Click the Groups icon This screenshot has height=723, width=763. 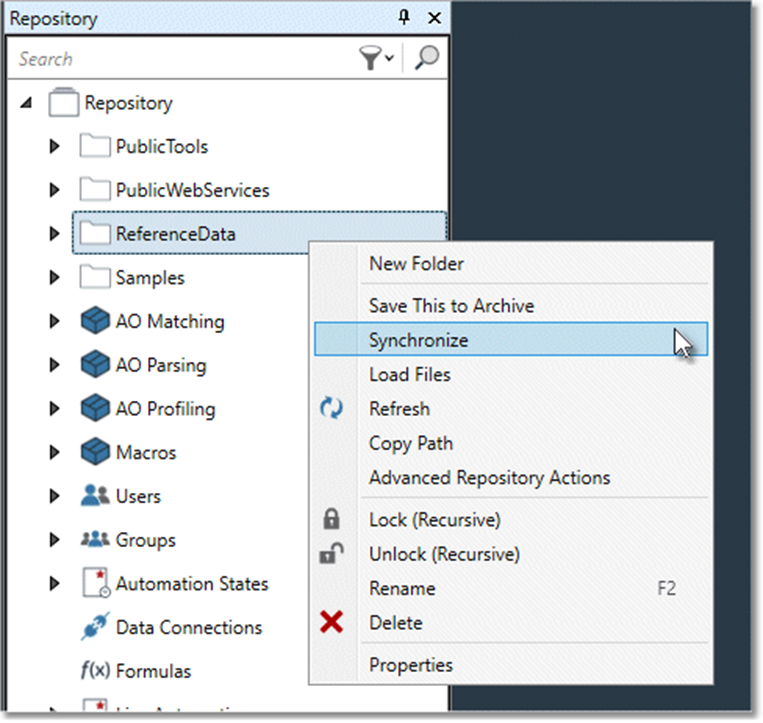[94, 540]
